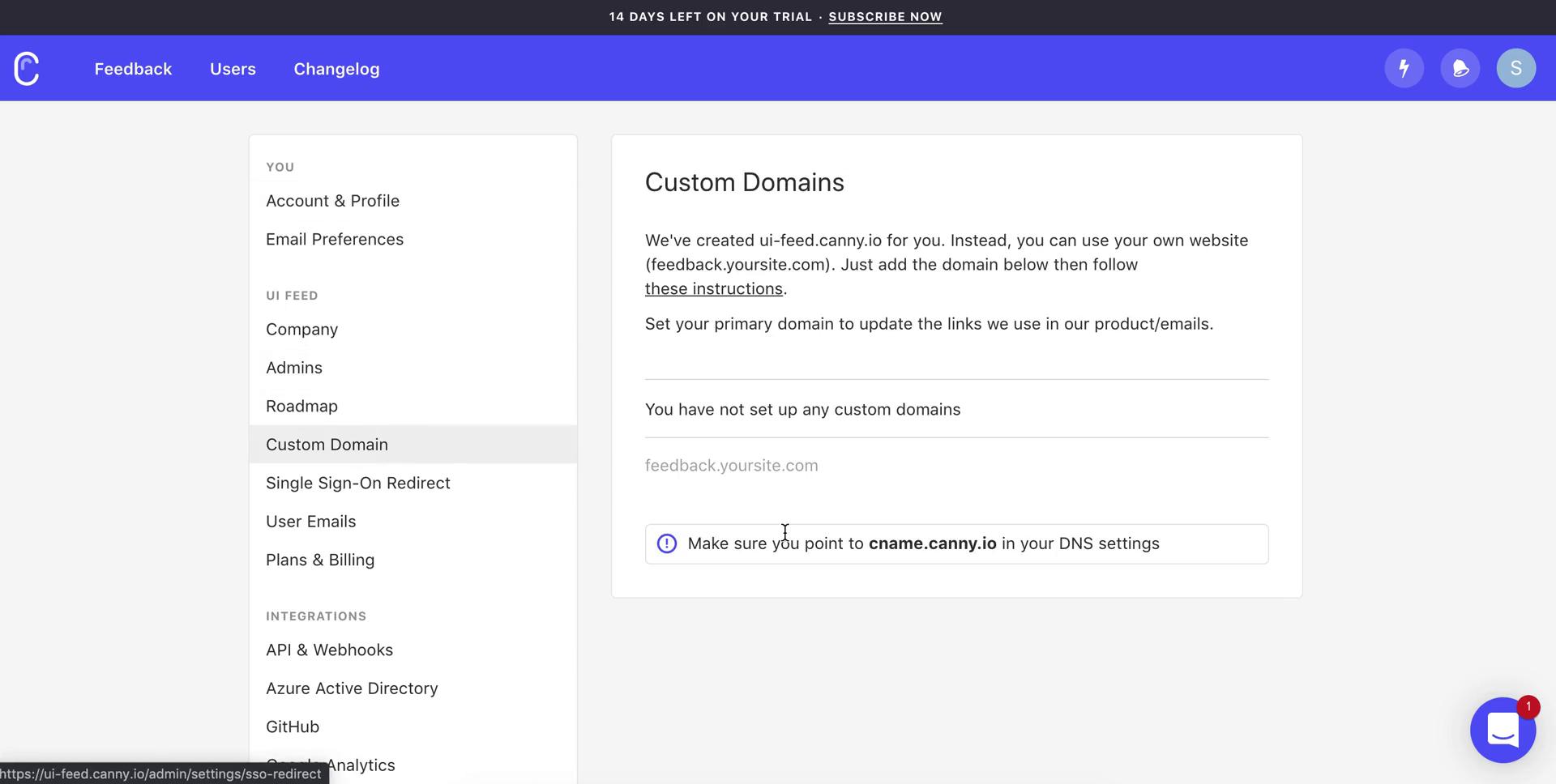Click the alert icon in the DNS warning banner
The width and height of the screenshot is (1556, 784).
pyautogui.click(x=666, y=543)
